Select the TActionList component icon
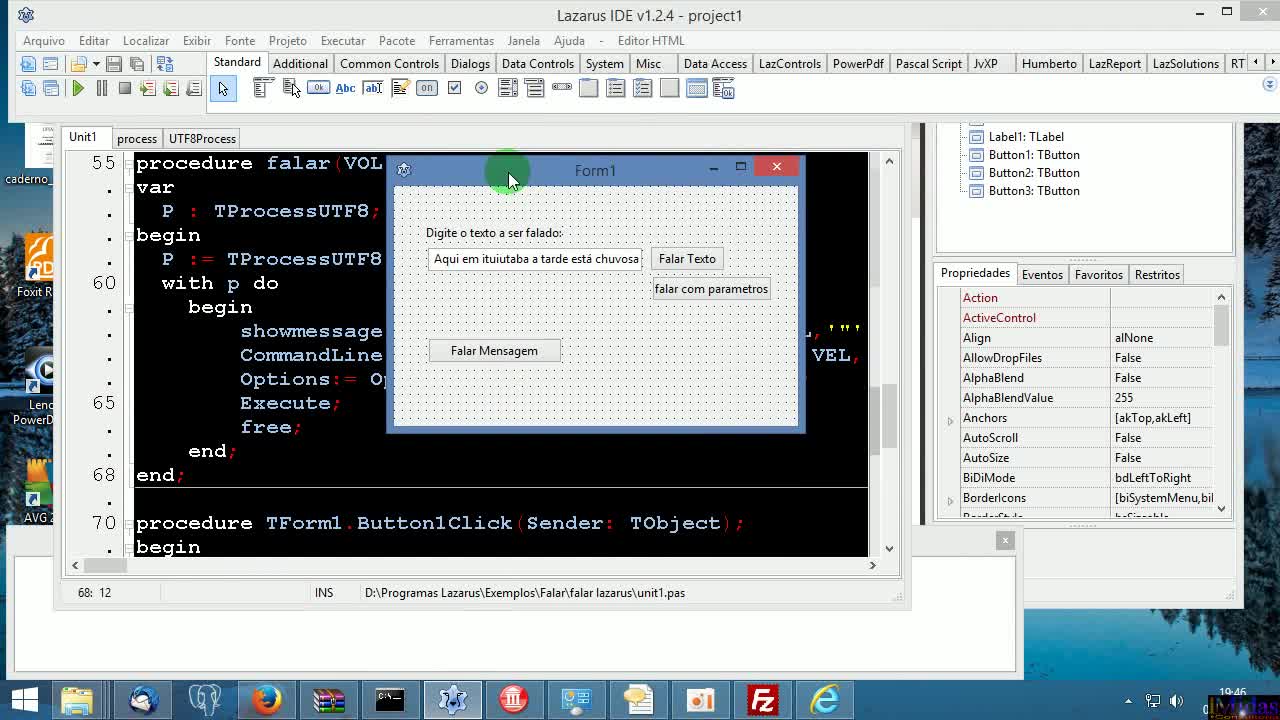Viewport: 1280px width, 720px height. 724,89
